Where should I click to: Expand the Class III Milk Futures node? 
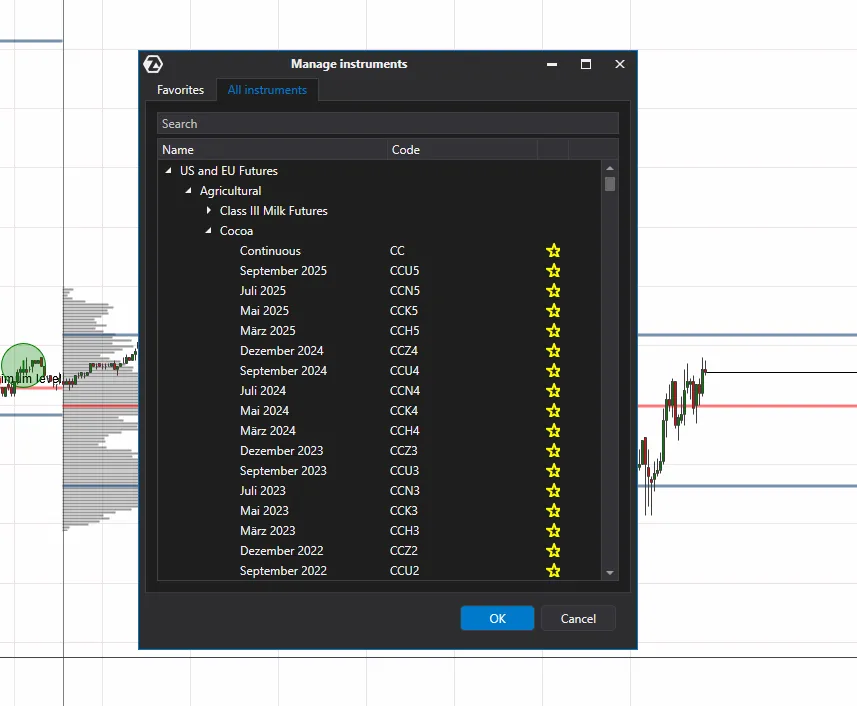point(209,211)
